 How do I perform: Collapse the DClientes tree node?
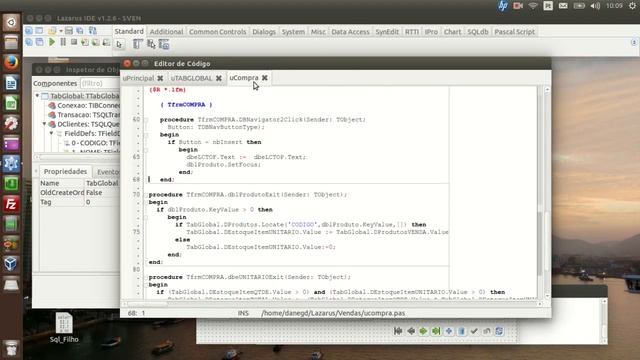coord(44,124)
